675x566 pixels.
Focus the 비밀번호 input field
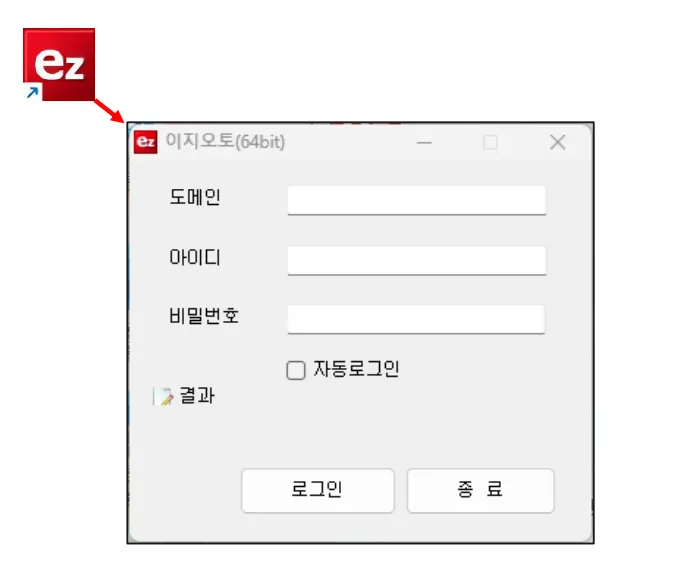coord(416,319)
